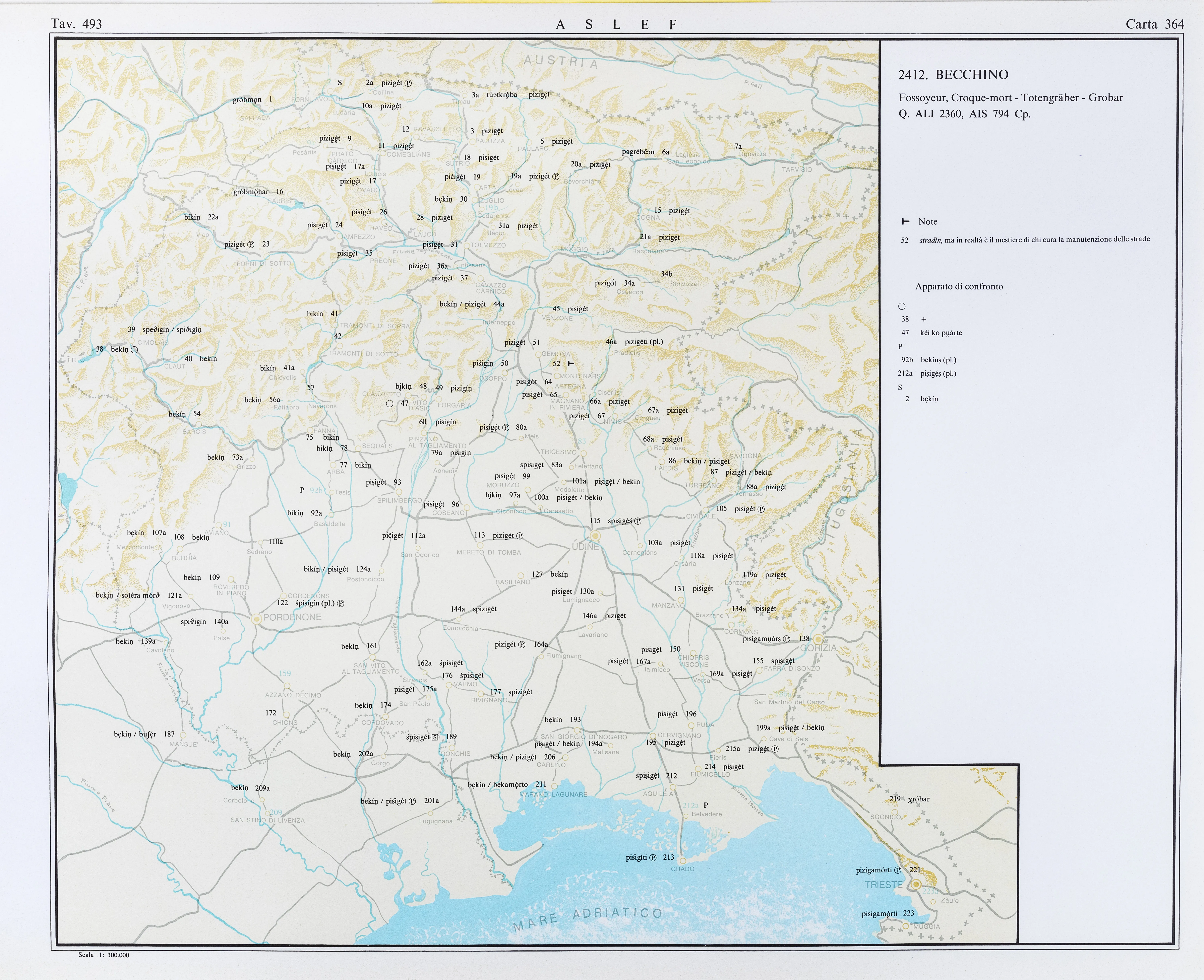This screenshot has width=1204, height=980.
Task: Click the Pordenone city marker circle
Action: pos(256,619)
